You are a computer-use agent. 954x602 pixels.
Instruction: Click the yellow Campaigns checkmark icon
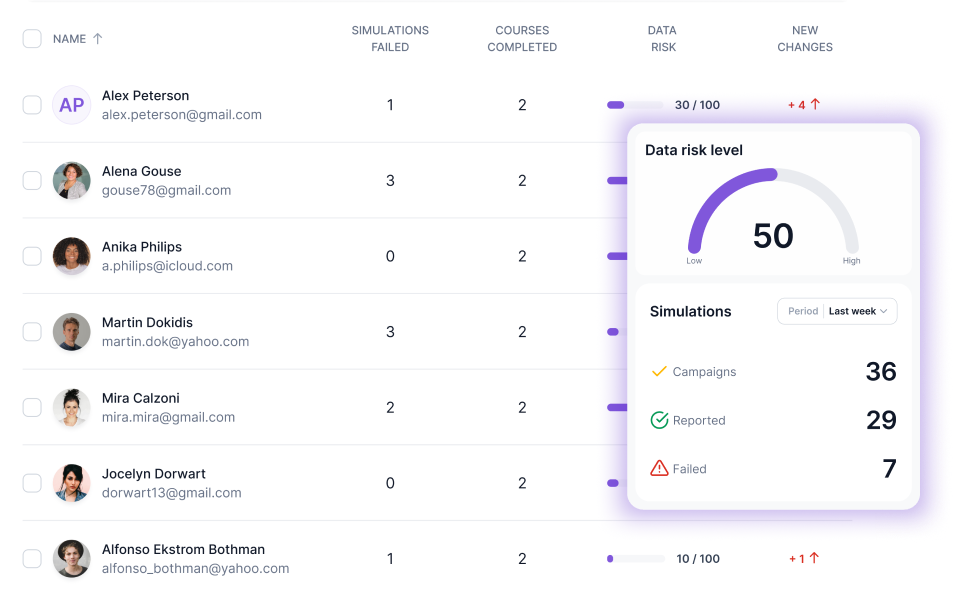coord(659,372)
